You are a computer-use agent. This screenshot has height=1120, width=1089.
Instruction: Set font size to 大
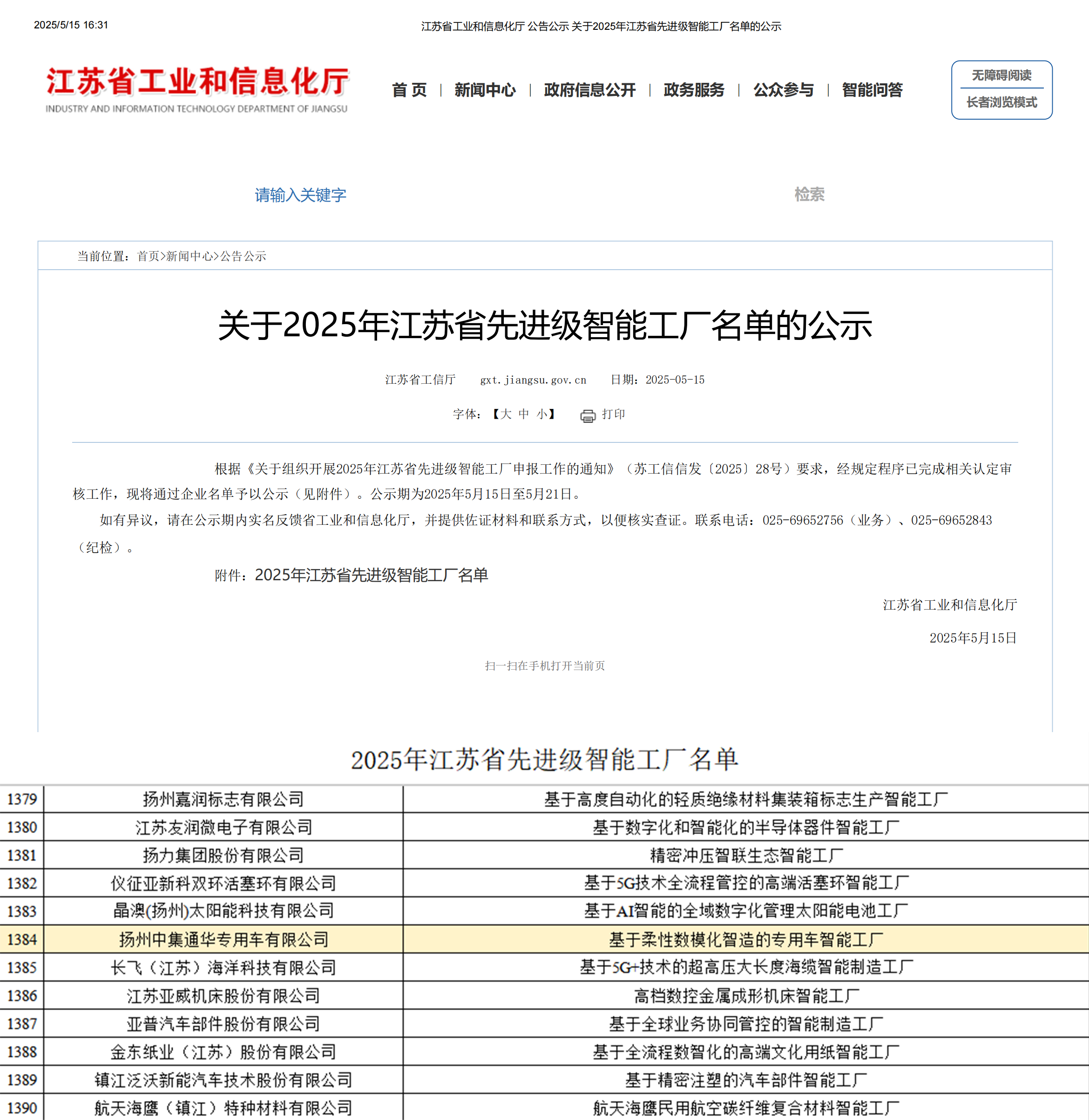506,414
